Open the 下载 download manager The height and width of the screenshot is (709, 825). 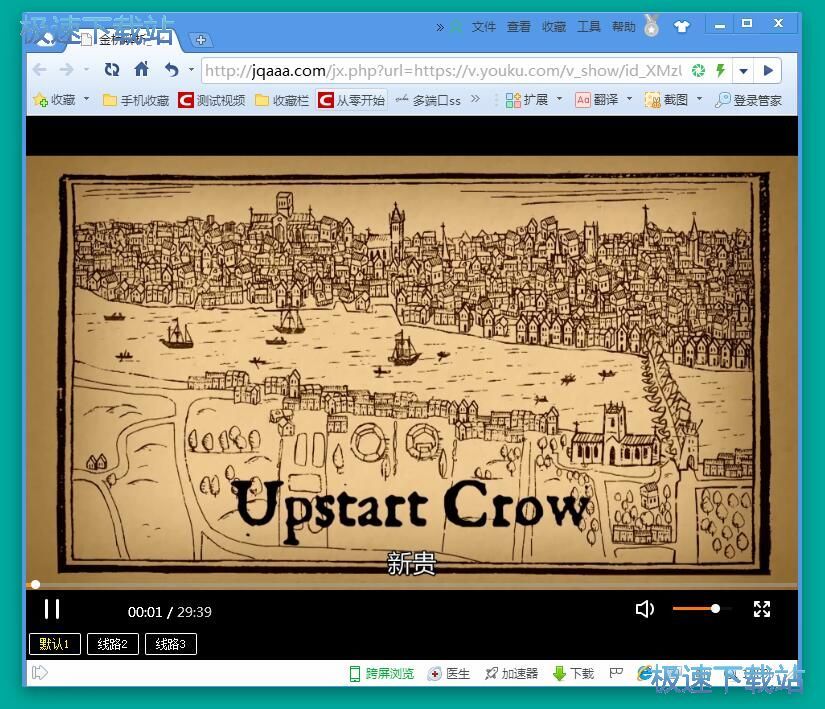coord(574,673)
